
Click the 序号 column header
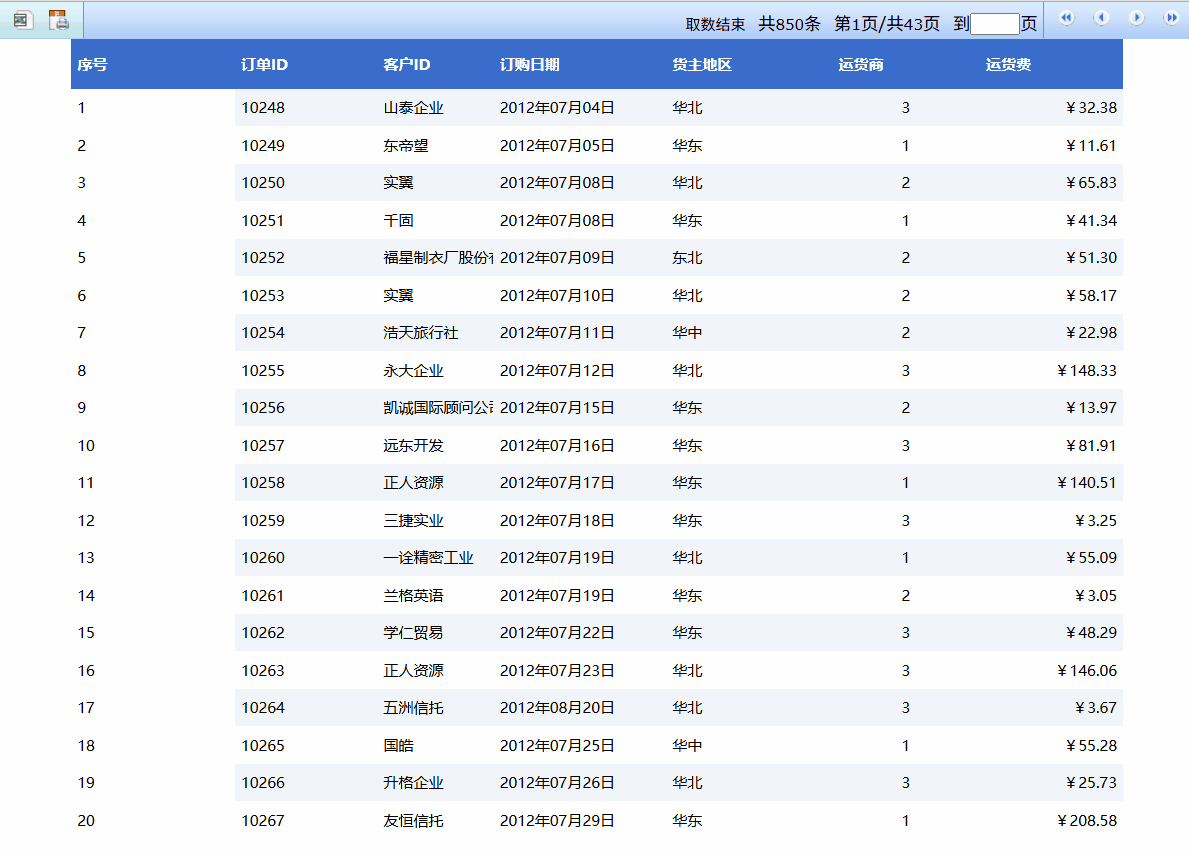click(x=92, y=65)
